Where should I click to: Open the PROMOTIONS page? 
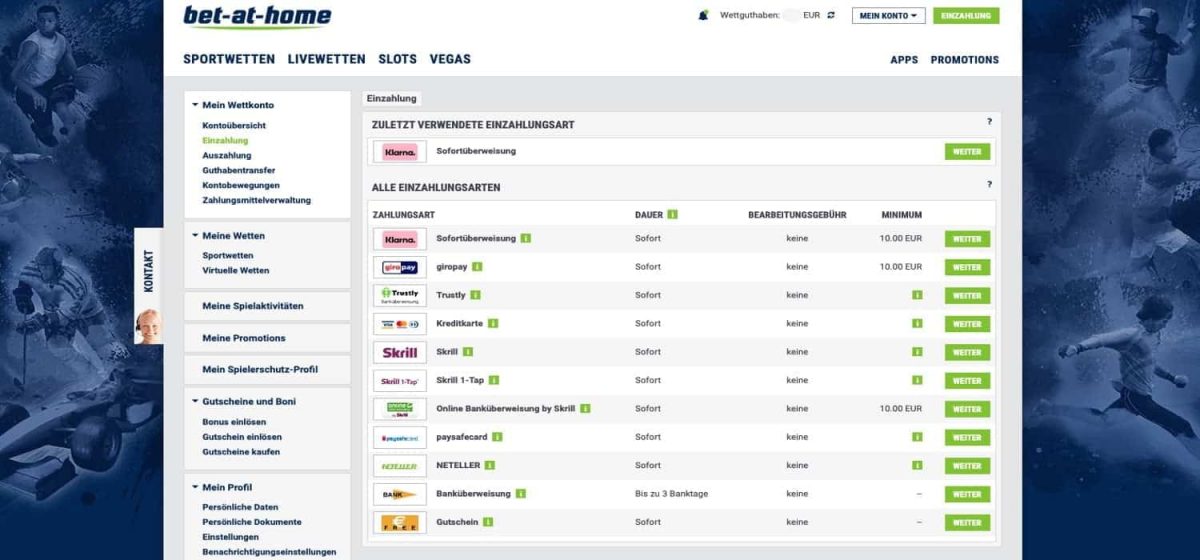(965, 60)
